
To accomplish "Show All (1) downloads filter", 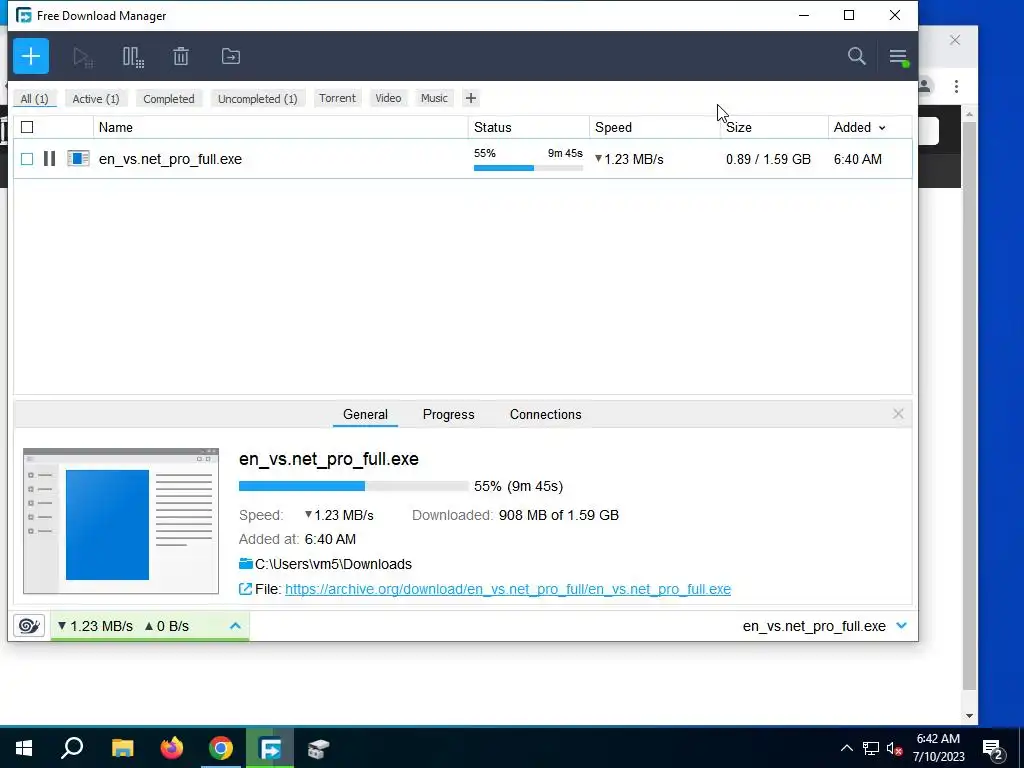I will (x=34, y=99).
